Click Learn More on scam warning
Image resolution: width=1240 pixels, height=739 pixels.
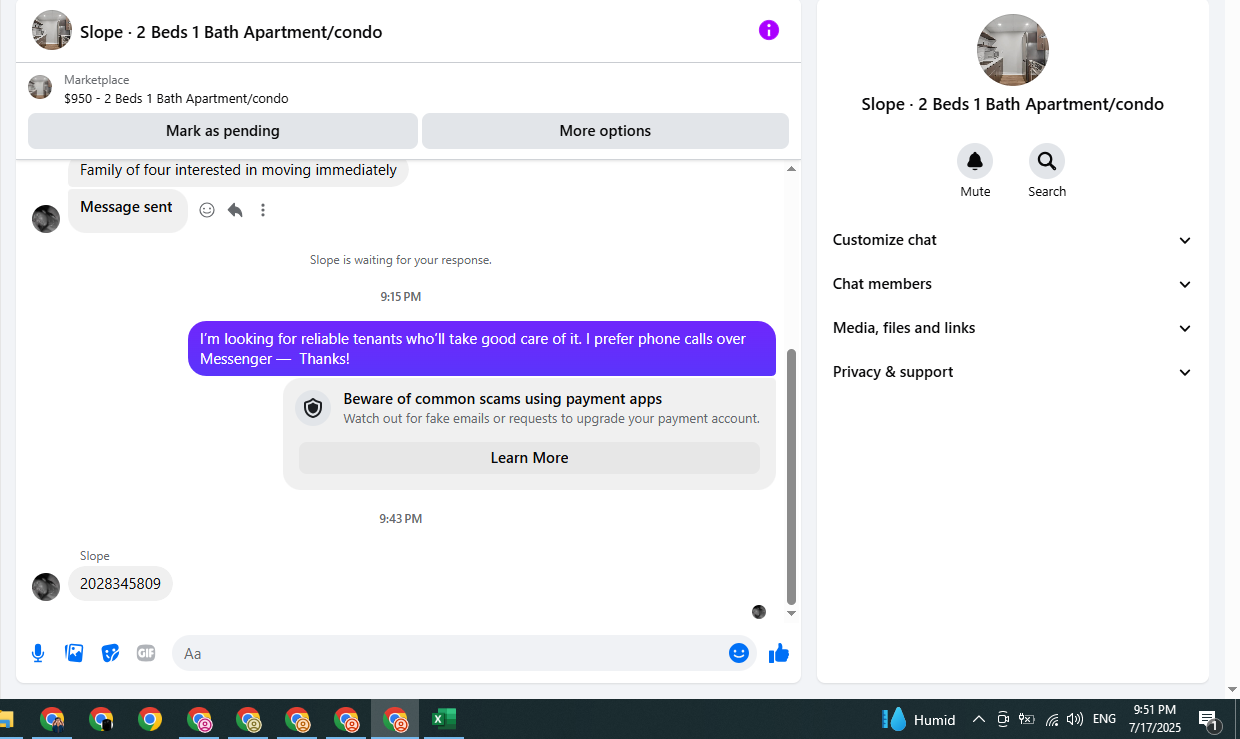click(529, 458)
